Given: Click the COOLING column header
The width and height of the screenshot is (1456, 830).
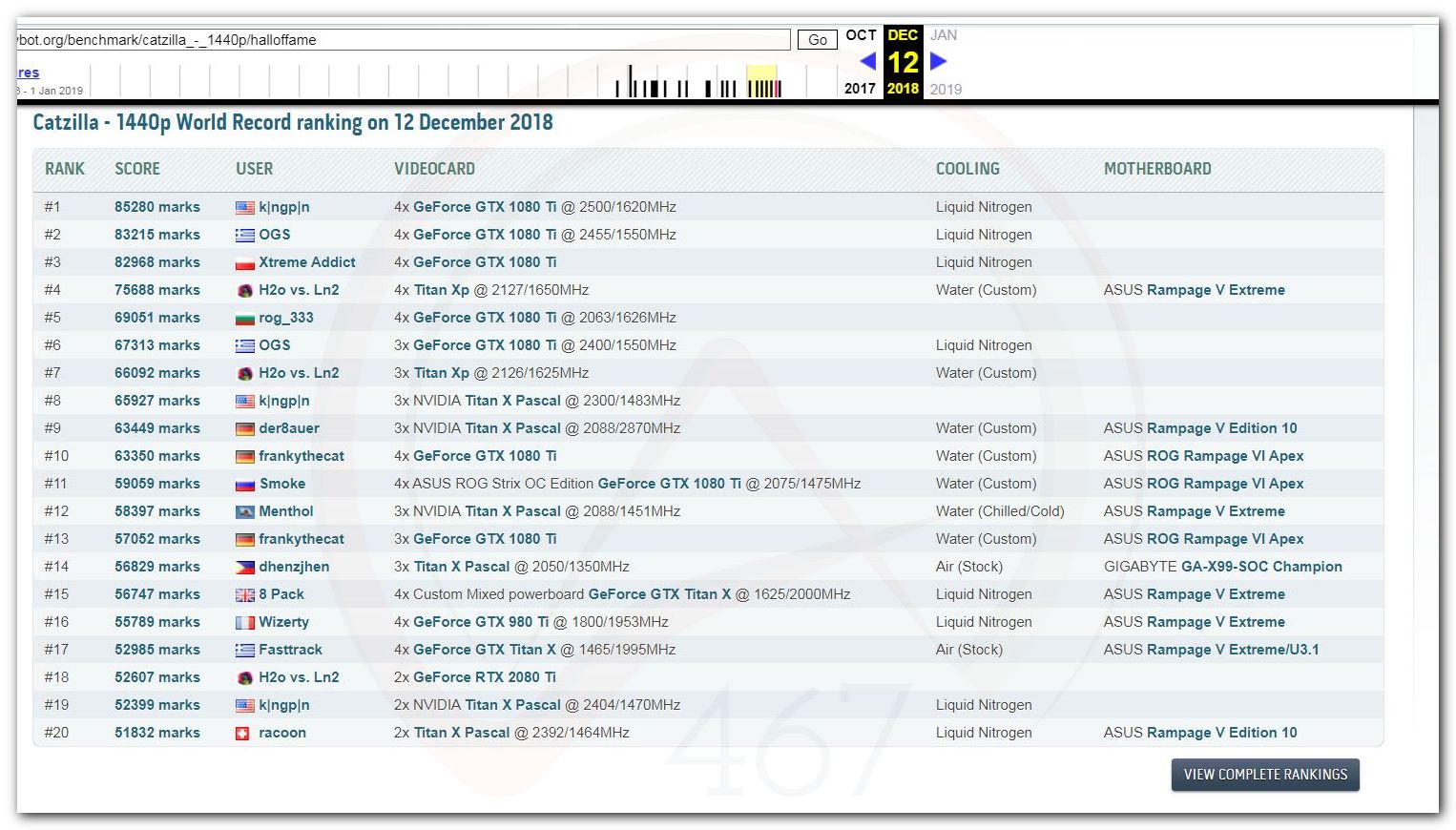Looking at the screenshot, I should 967,169.
